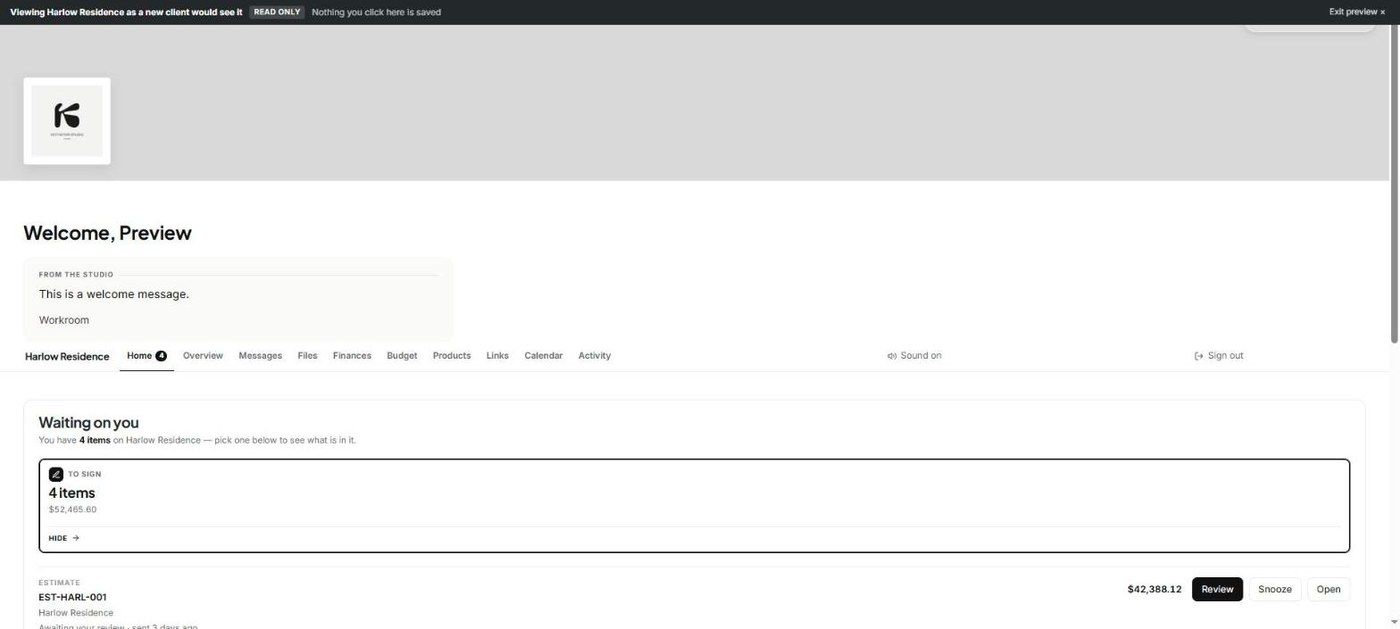This screenshot has height=629, width=1400.
Task: Review estimate EST-HARL-001
Action: (1217, 589)
